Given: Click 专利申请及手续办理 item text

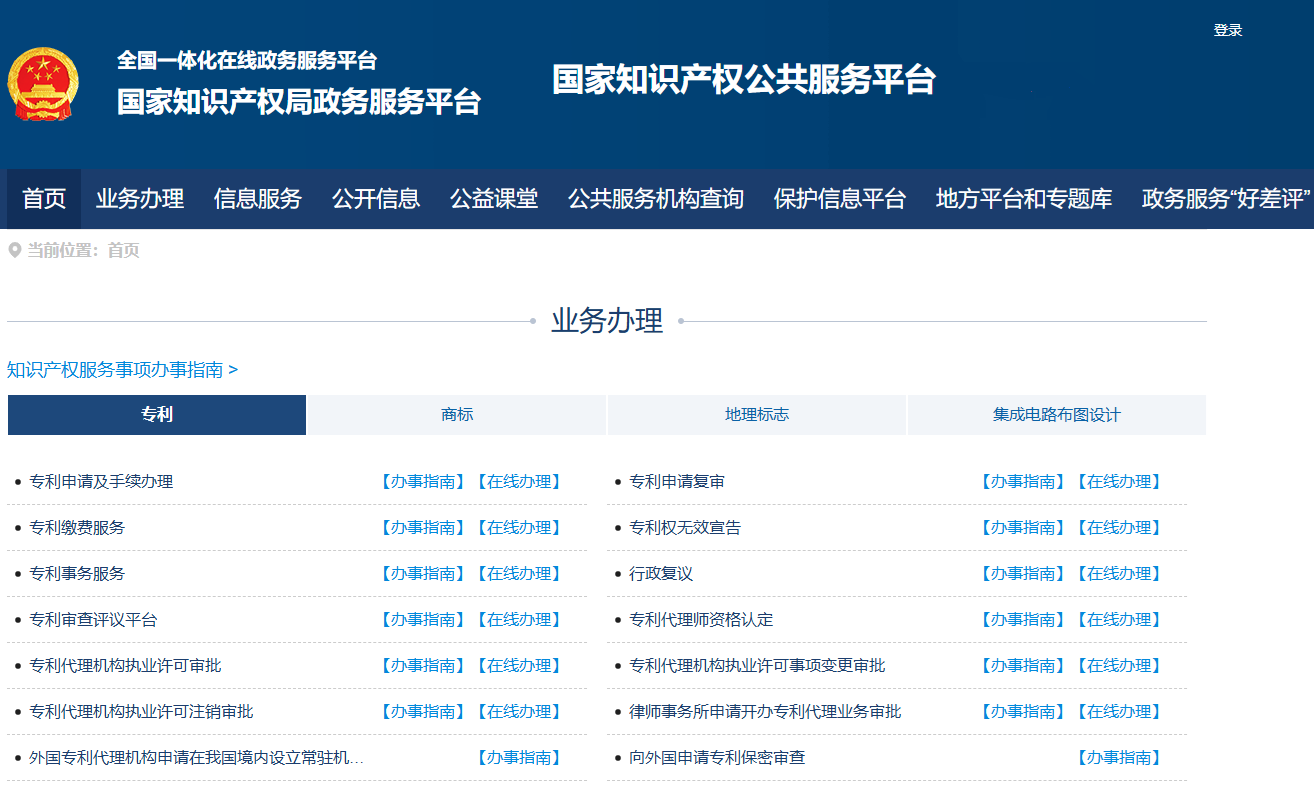Looking at the screenshot, I should [101, 482].
